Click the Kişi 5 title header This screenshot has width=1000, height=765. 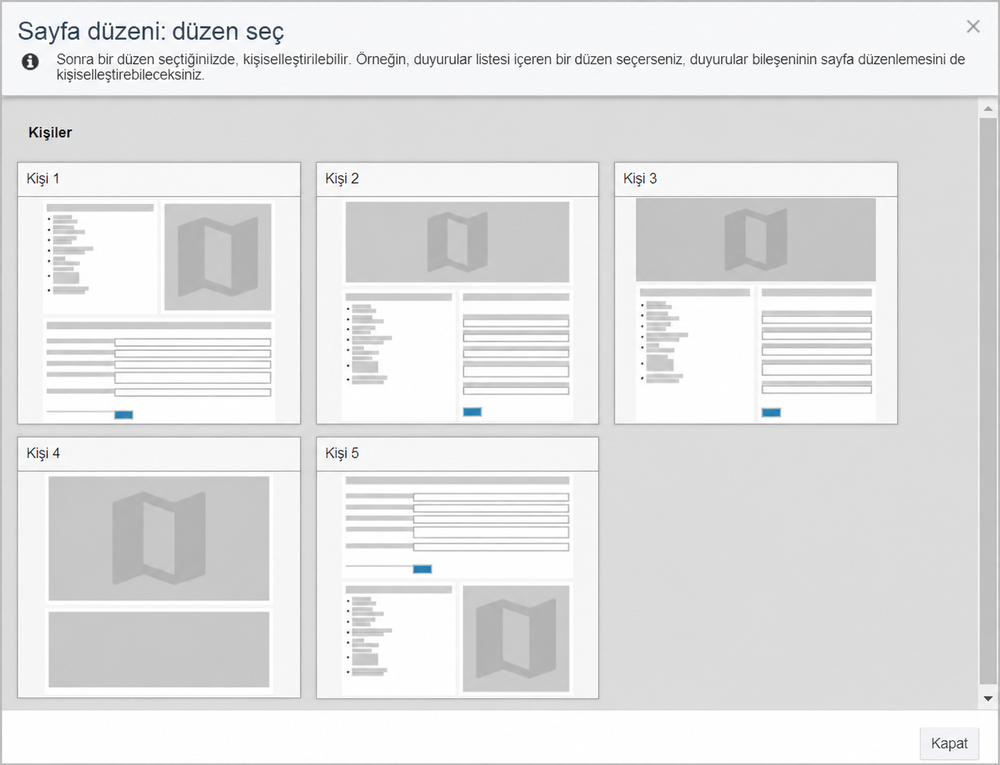tap(457, 454)
